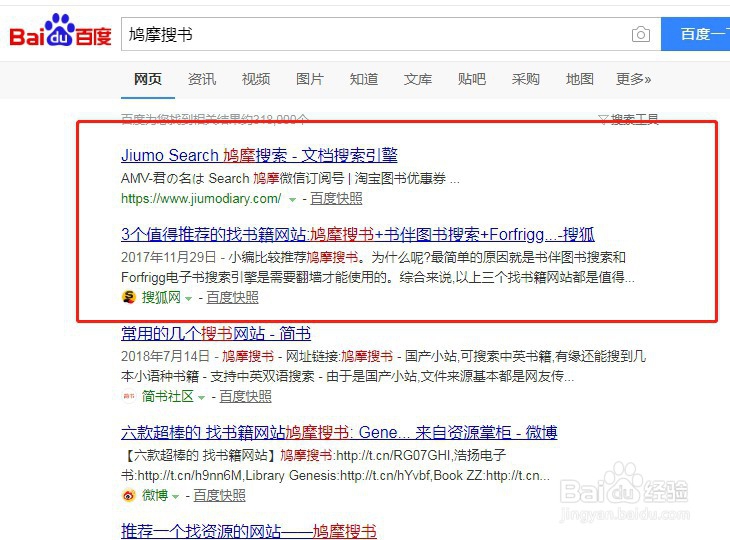Click snippet line starting 2018年7月14日

click(383, 356)
